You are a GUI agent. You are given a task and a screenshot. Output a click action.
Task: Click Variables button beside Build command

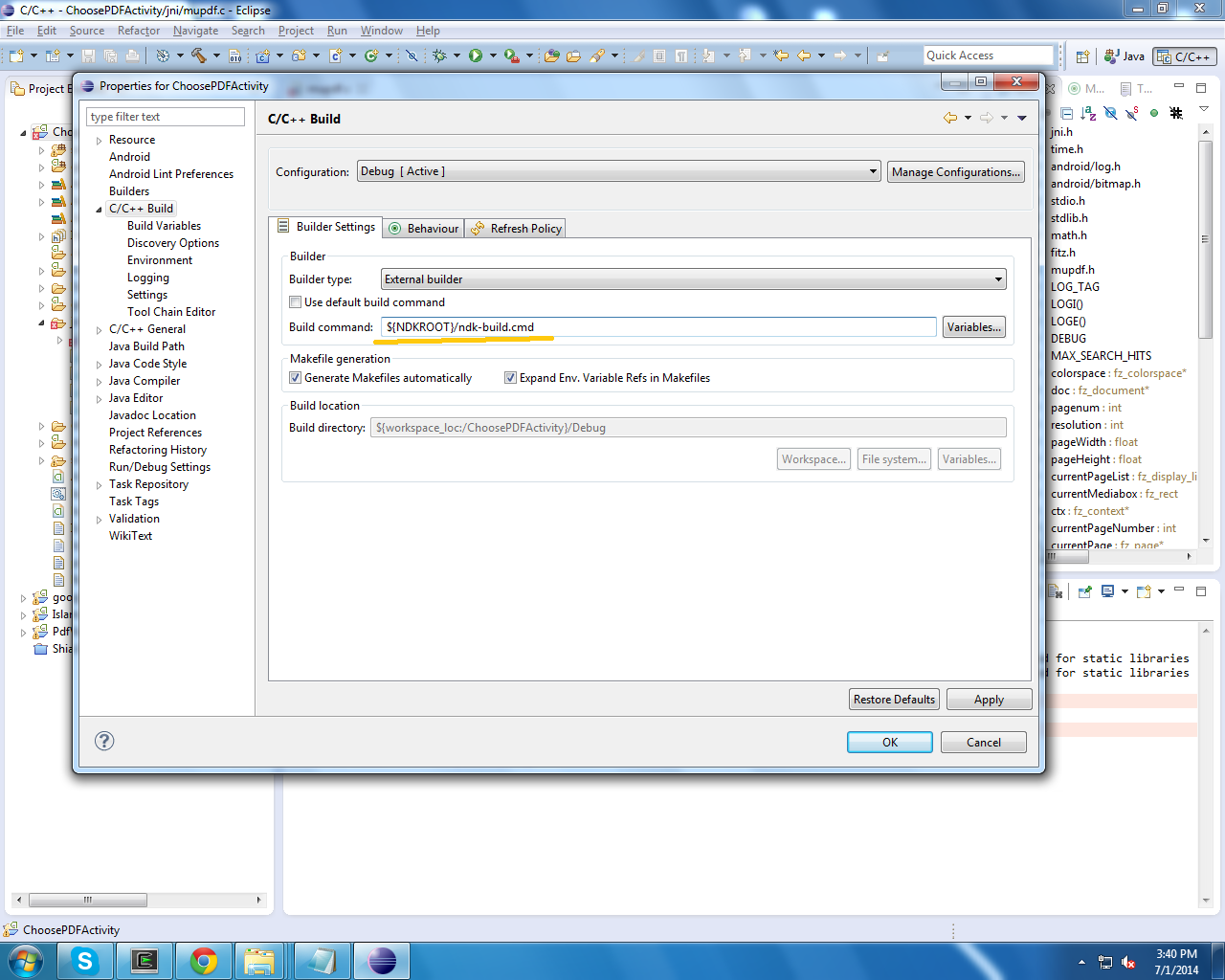click(x=974, y=327)
